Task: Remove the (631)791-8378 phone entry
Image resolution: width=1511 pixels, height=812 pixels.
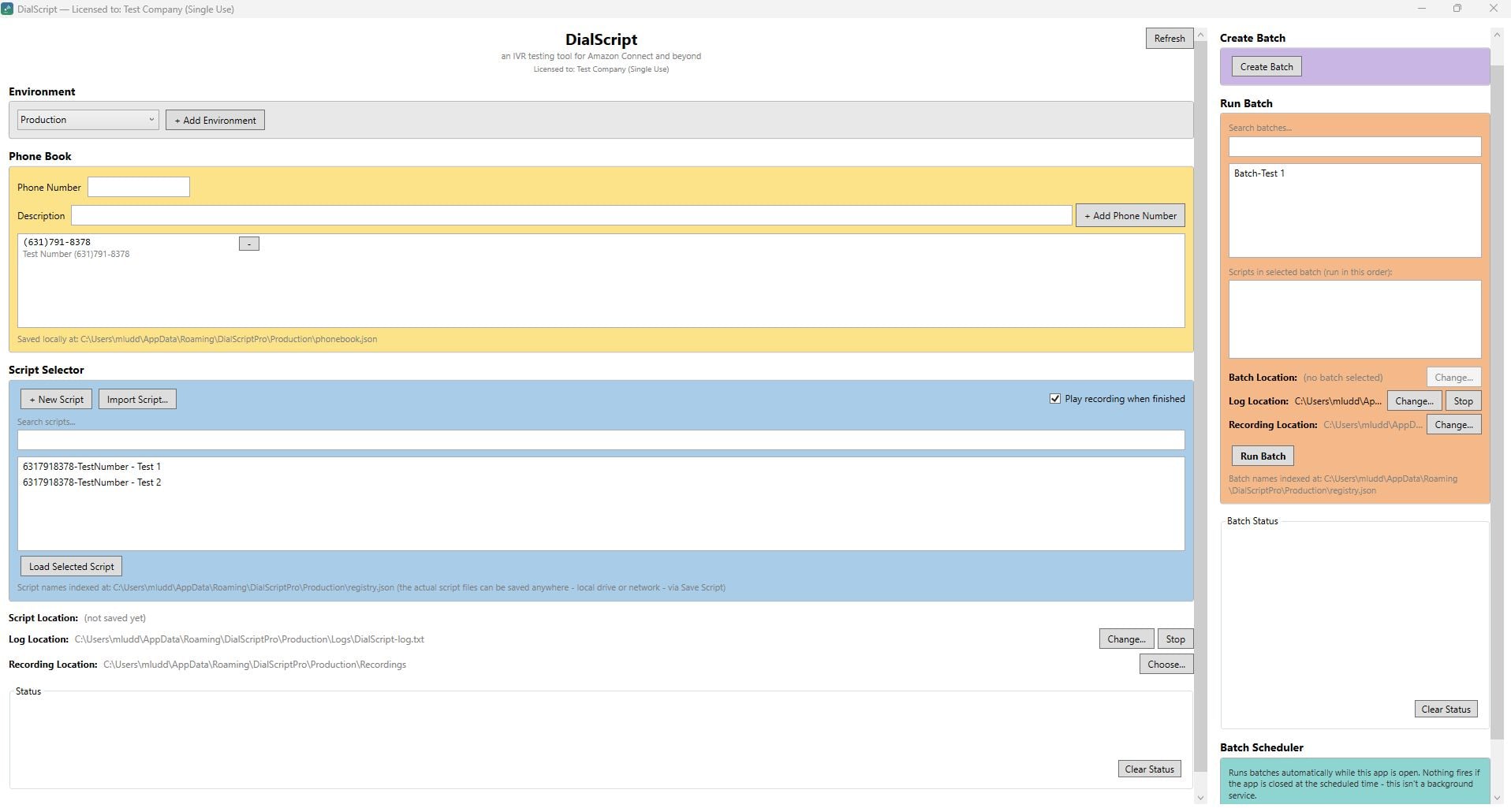Action: pos(249,244)
